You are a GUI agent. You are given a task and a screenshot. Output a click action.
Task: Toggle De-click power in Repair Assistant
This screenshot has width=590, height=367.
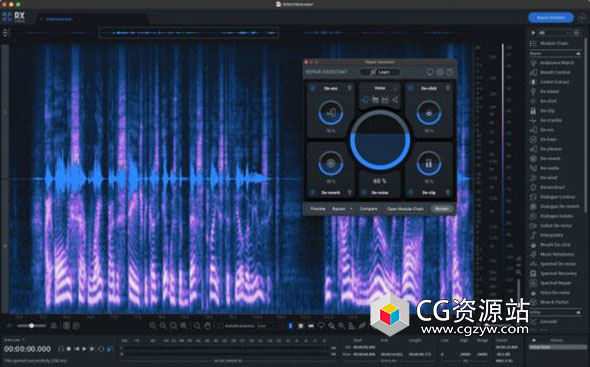pos(411,88)
